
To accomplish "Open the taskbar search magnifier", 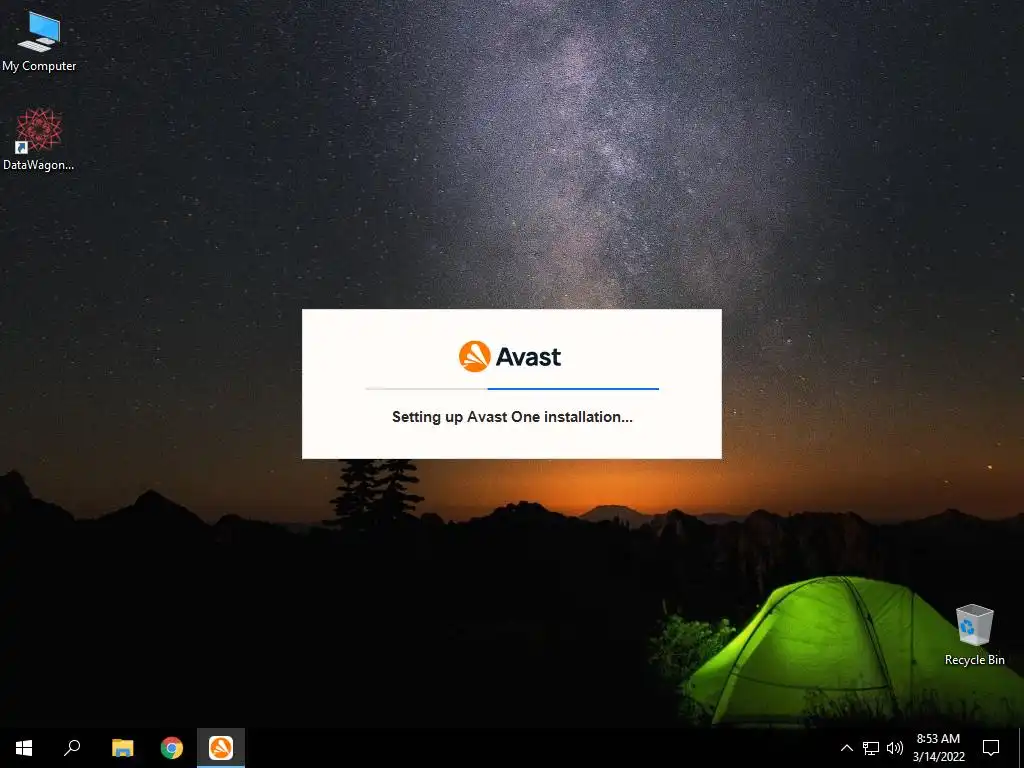I will click(72, 748).
